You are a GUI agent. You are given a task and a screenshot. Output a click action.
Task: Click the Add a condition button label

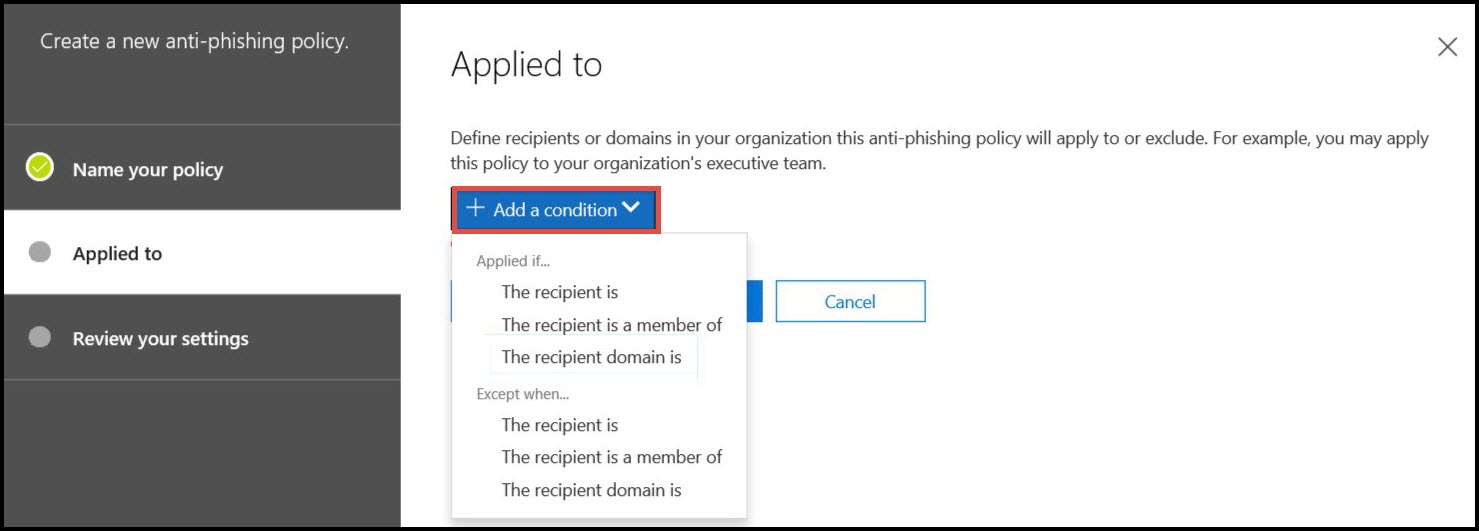[x=555, y=210]
